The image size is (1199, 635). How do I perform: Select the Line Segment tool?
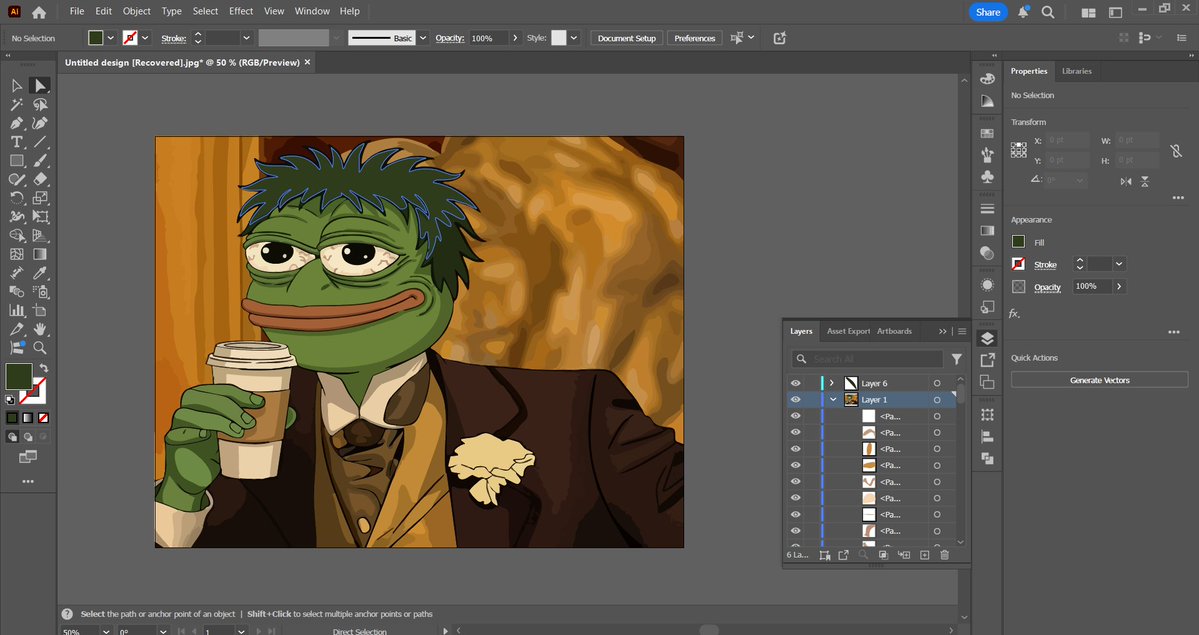tap(40, 142)
